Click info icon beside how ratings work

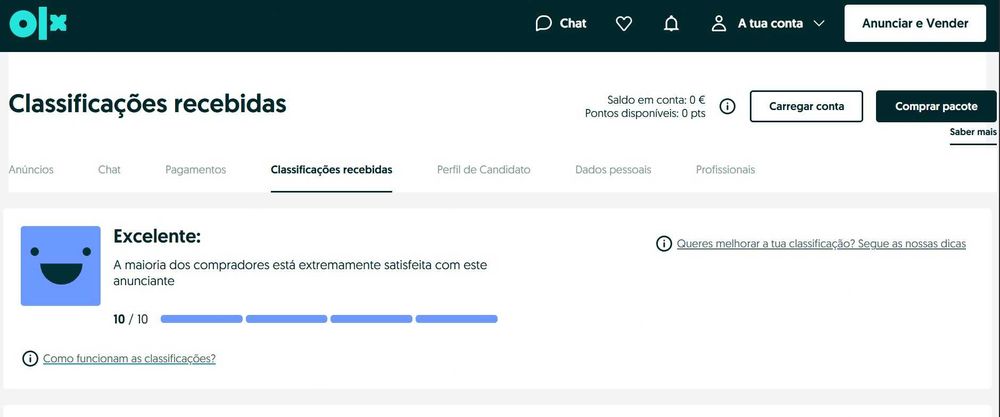point(30,358)
